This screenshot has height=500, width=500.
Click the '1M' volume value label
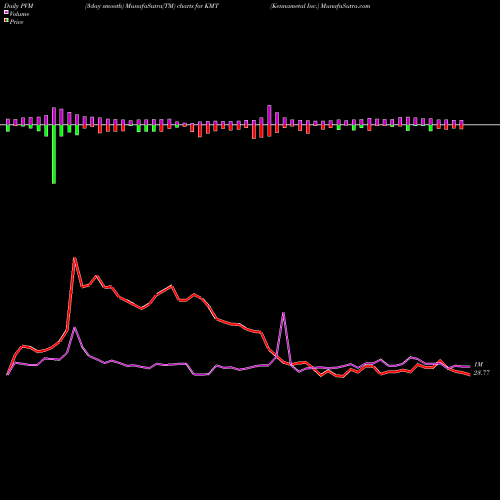[x=478, y=365]
